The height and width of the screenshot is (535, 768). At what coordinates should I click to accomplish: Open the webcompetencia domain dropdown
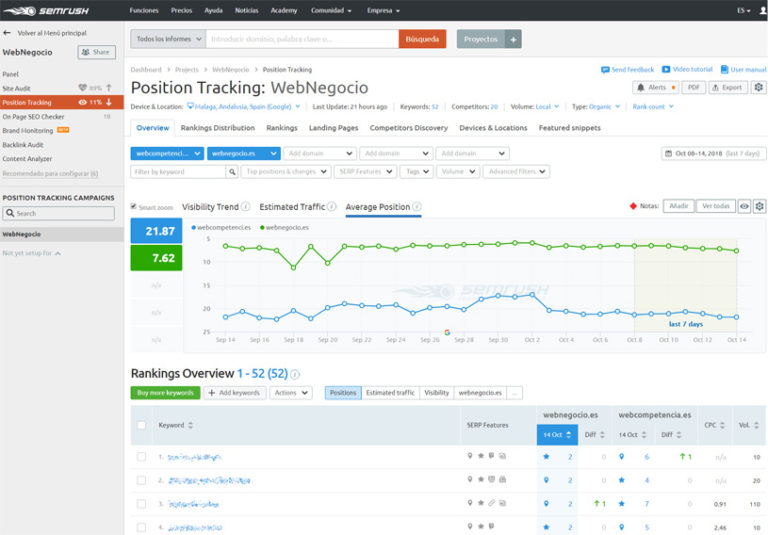click(x=168, y=153)
